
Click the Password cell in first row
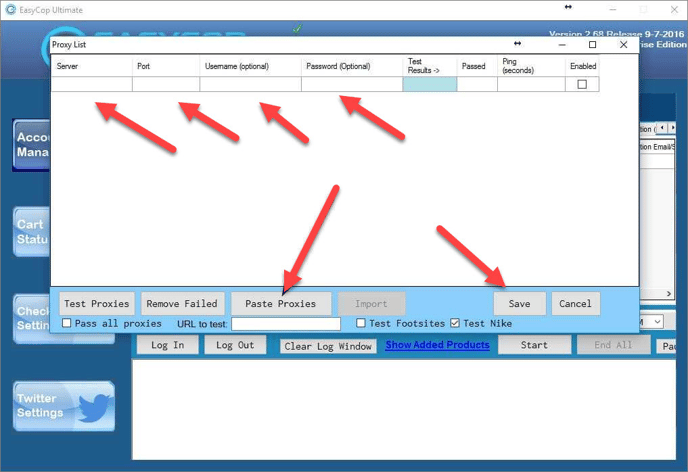point(352,84)
